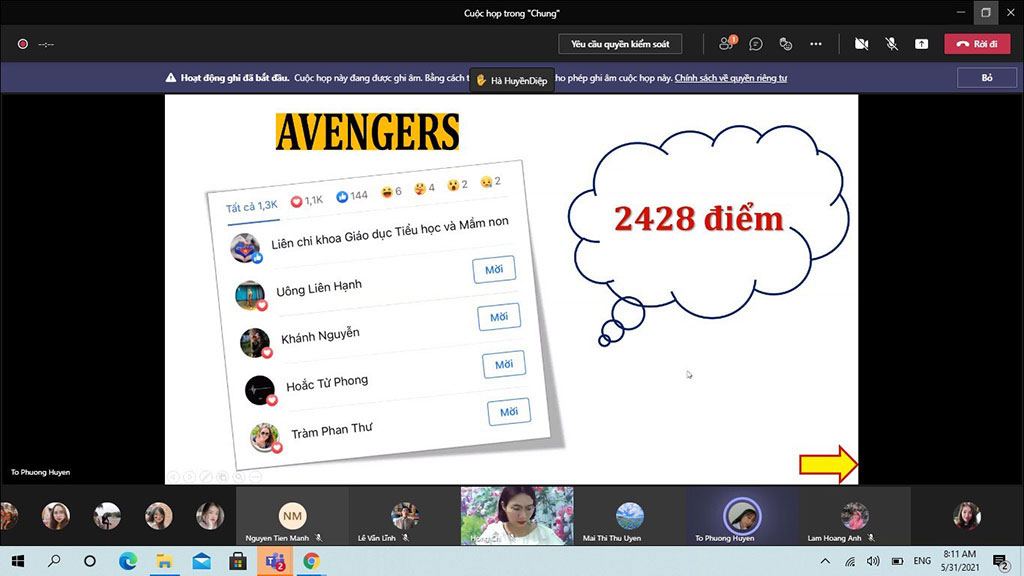
Task: Open the Windows notification center icon
Action: (1000, 561)
